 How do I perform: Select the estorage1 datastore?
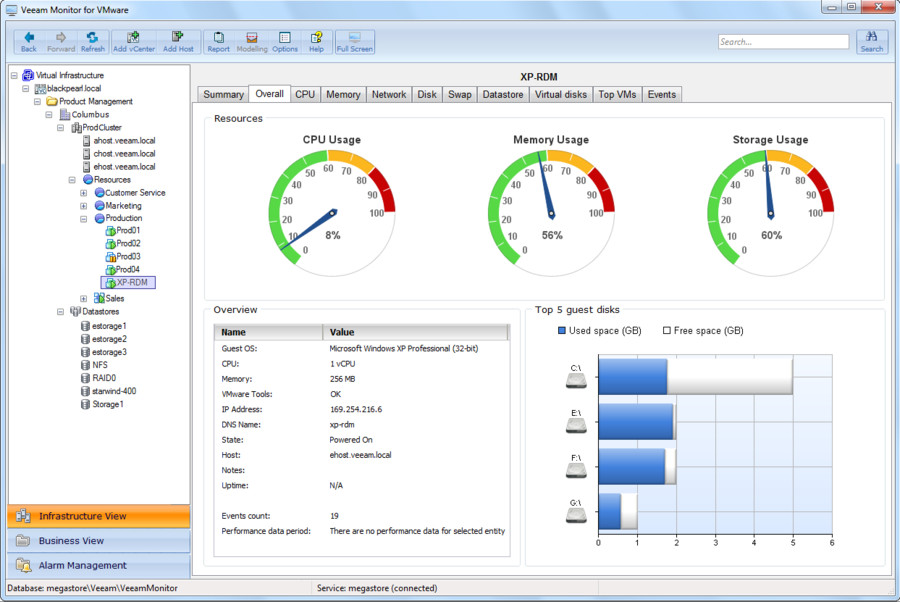[104, 326]
